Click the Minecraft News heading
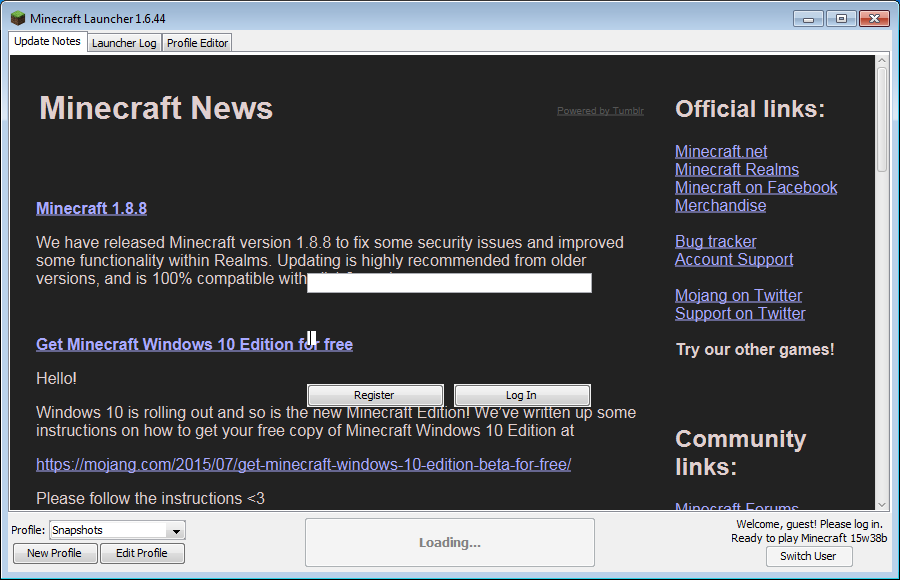This screenshot has height=580, width=900. pyautogui.click(x=156, y=108)
